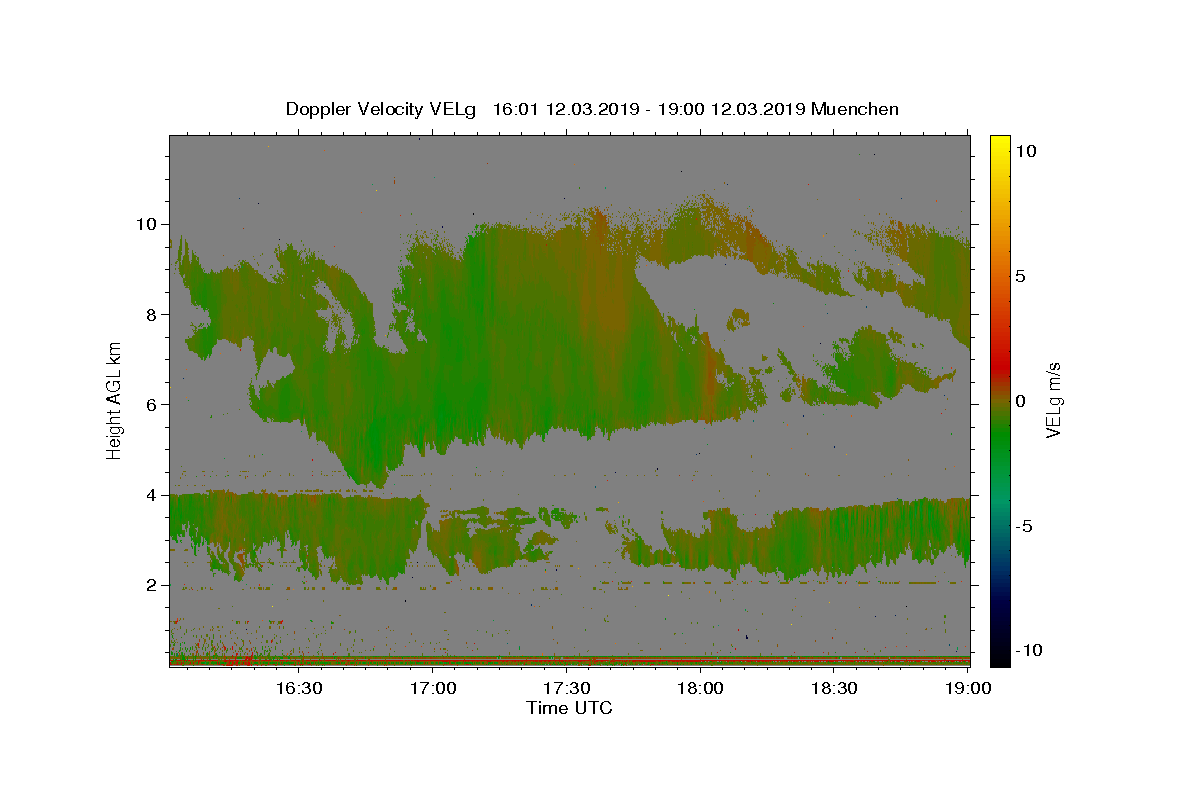Click the height label '2' on y-axis

tap(151, 585)
